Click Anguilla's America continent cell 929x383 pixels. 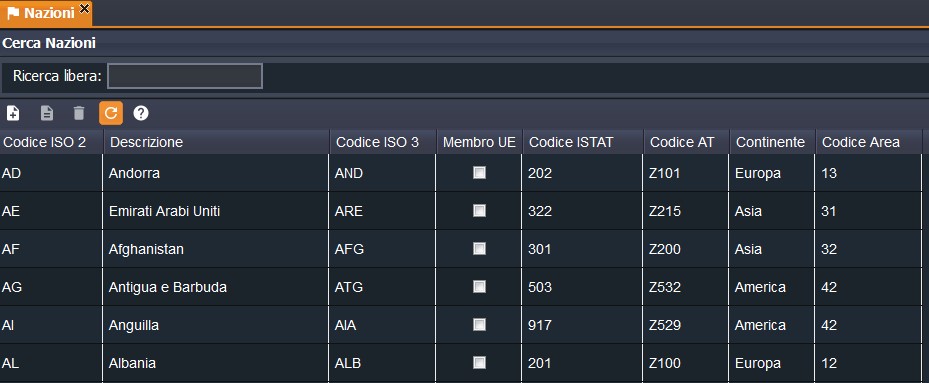[x=772, y=325]
